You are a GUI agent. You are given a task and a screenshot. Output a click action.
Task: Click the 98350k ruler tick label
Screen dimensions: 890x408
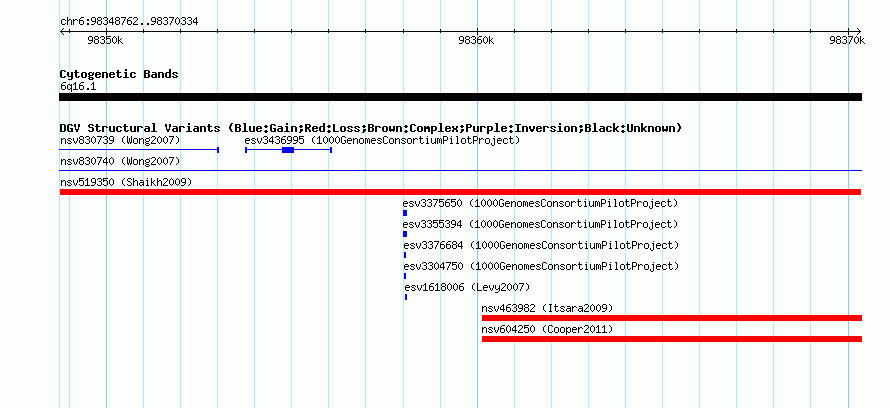pos(105,40)
